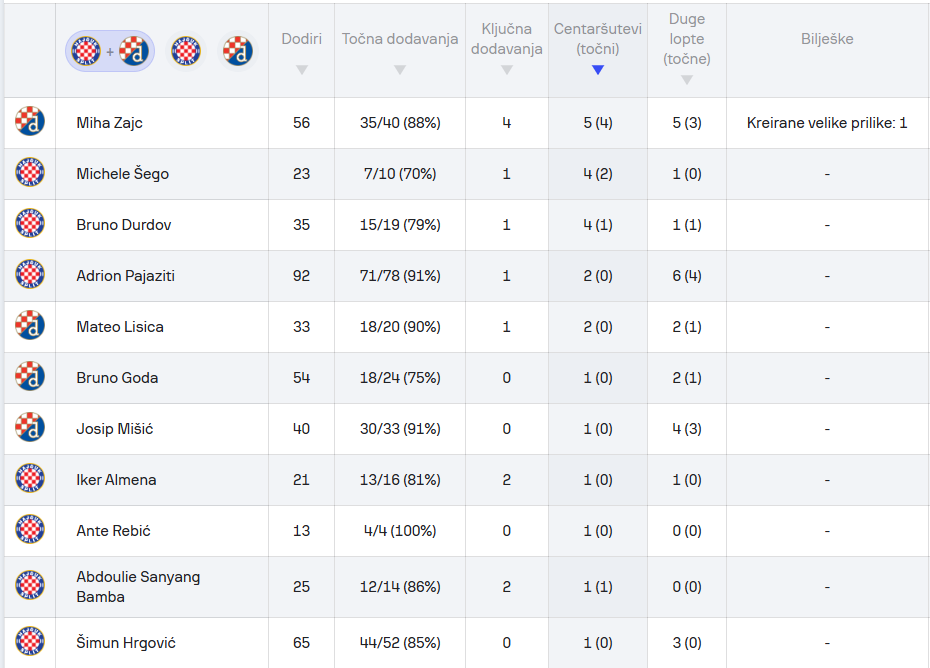Click the Dinamo crest beside Mateo Lisica
This screenshot has height=668, width=930.
pos(30,326)
